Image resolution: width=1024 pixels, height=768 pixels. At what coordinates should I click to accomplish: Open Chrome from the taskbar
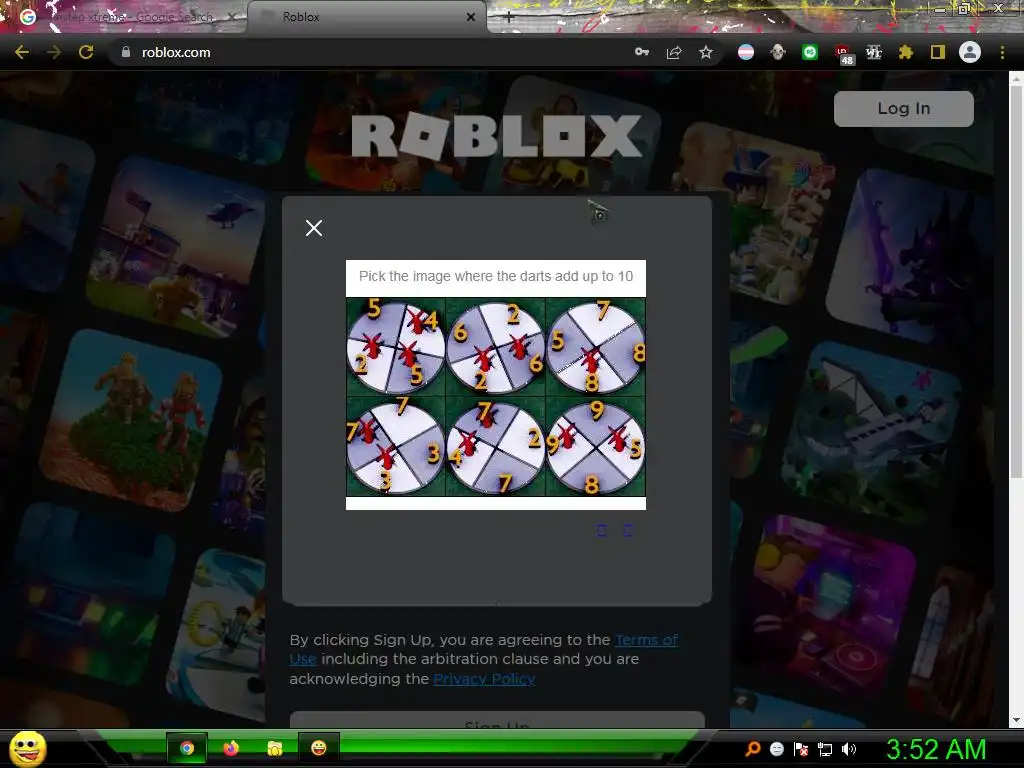(187, 748)
